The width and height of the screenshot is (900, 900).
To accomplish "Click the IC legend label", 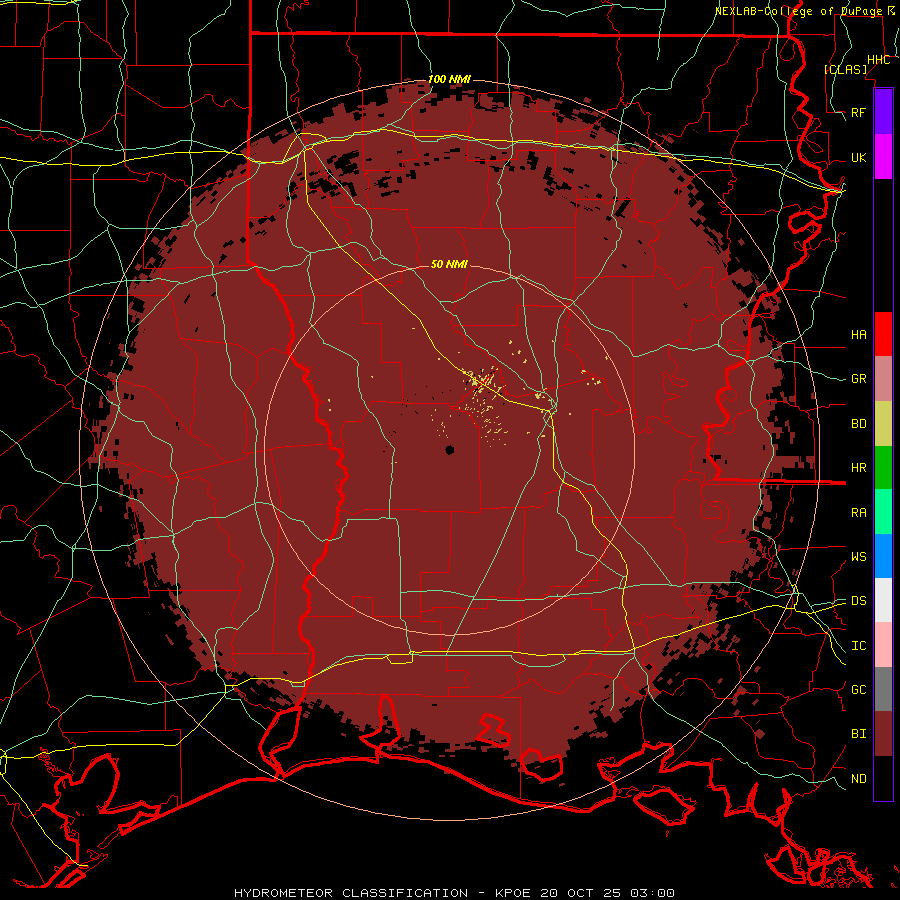I will [x=858, y=646].
